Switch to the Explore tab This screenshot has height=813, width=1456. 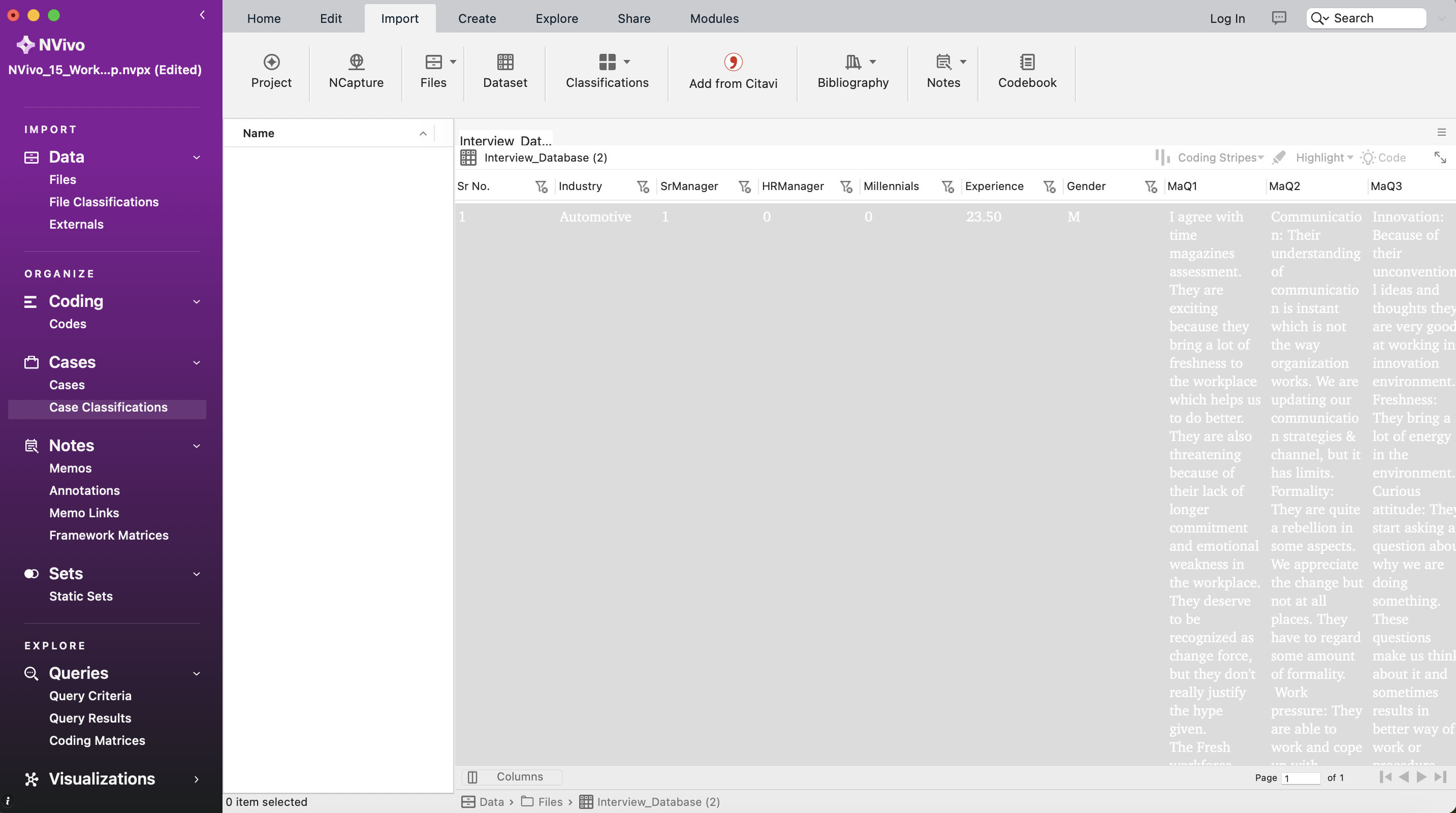(x=557, y=19)
